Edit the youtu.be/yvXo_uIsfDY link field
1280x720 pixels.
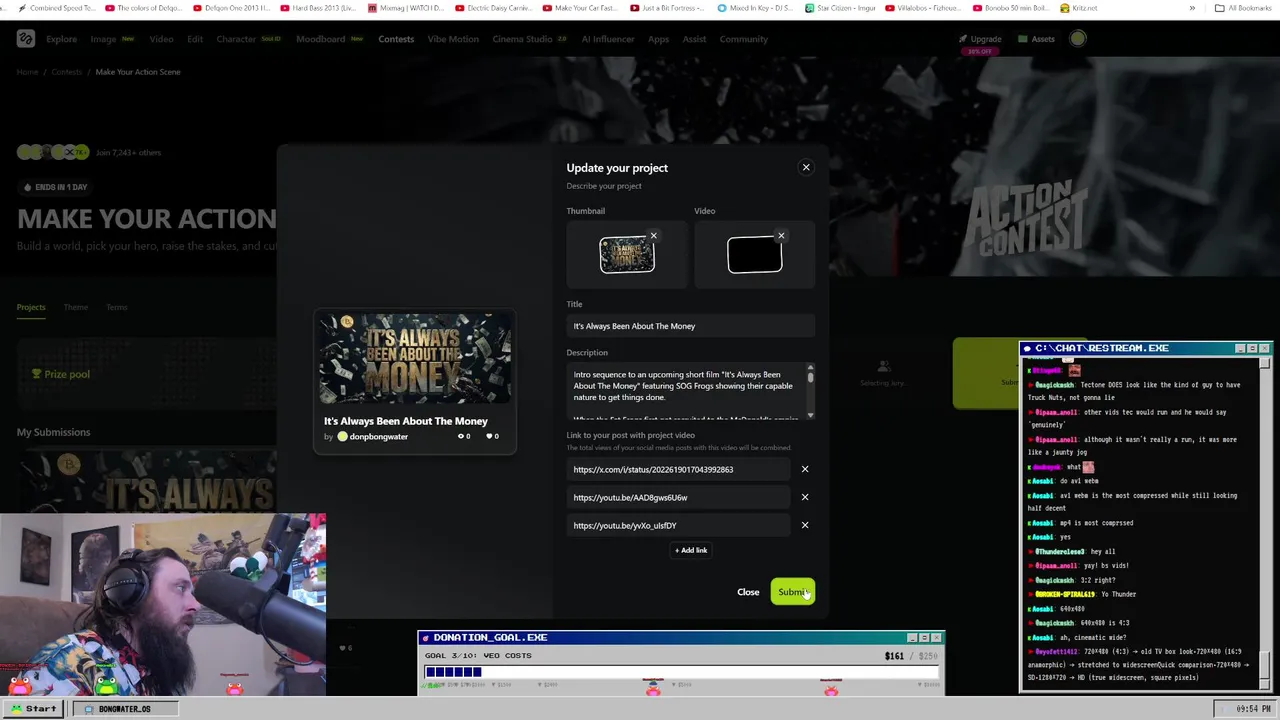[x=678, y=525]
